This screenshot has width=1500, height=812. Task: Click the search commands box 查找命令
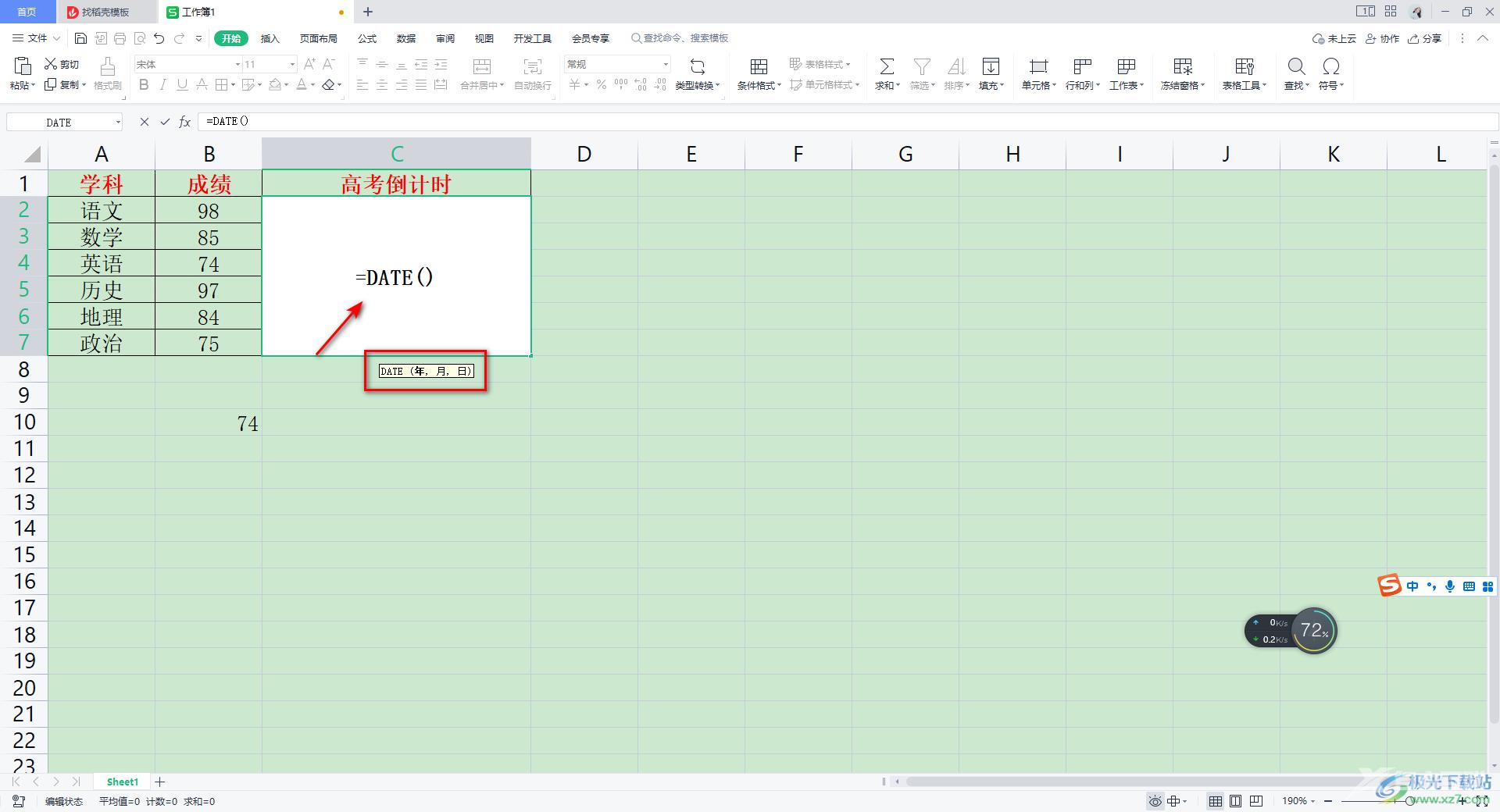coord(680,38)
